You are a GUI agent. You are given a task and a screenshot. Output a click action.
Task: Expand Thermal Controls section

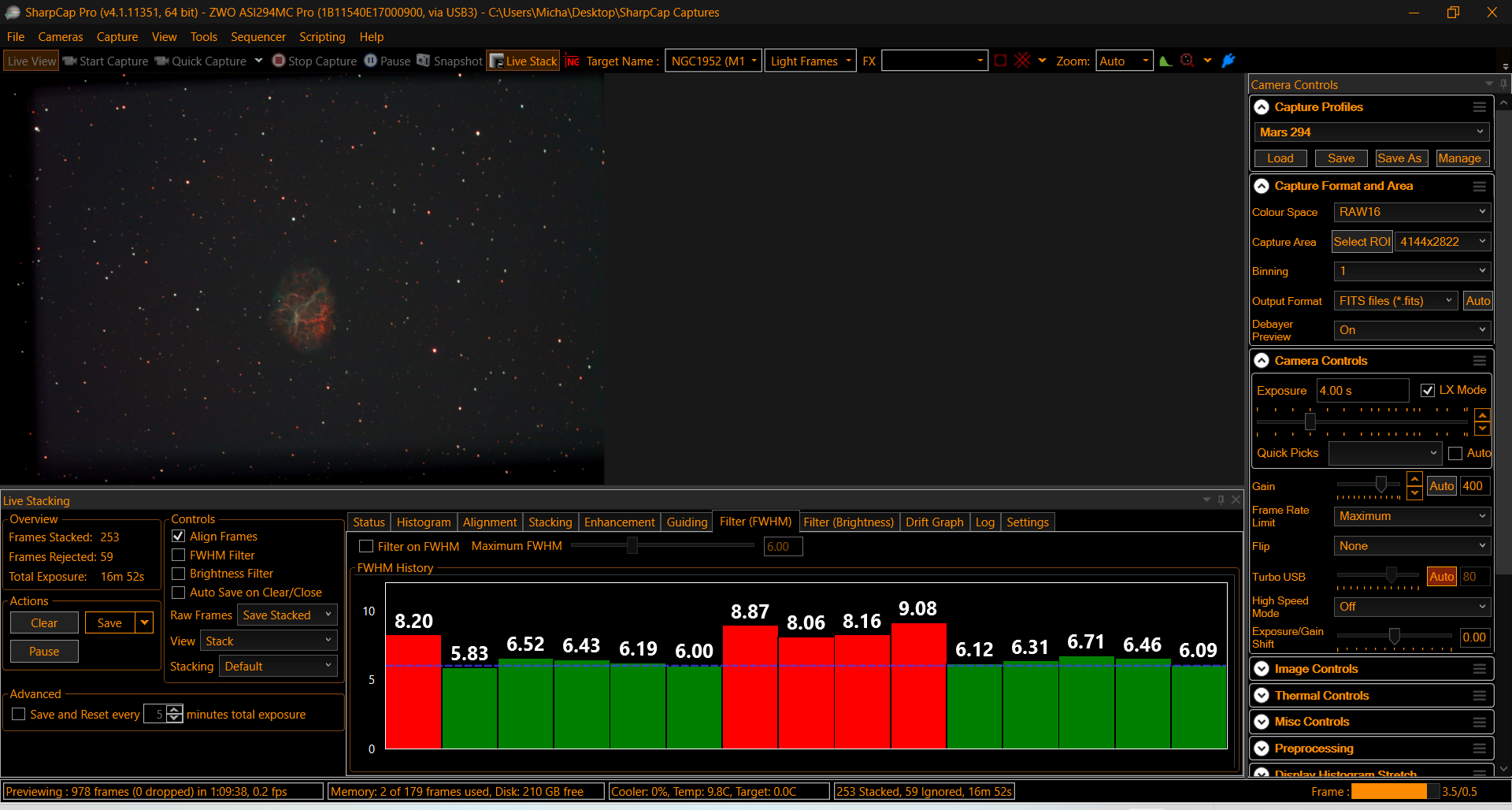pos(1262,696)
